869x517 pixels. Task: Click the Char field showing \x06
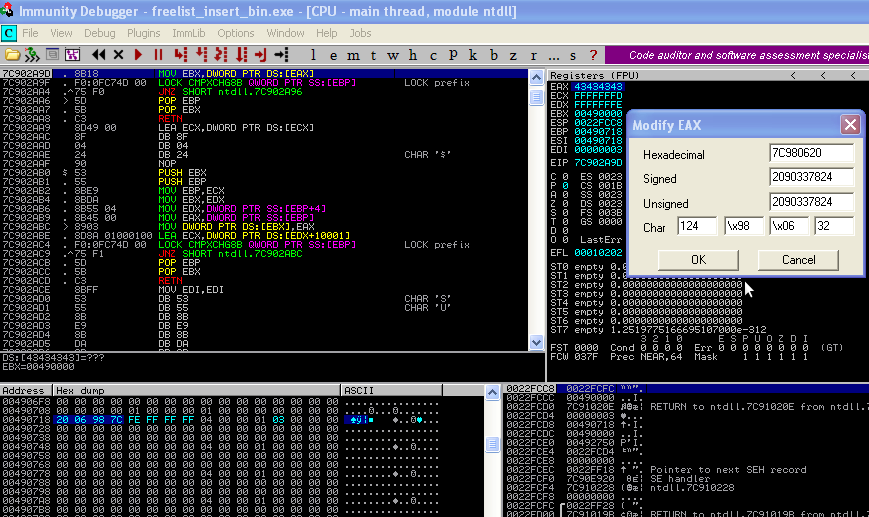(789, 226)
